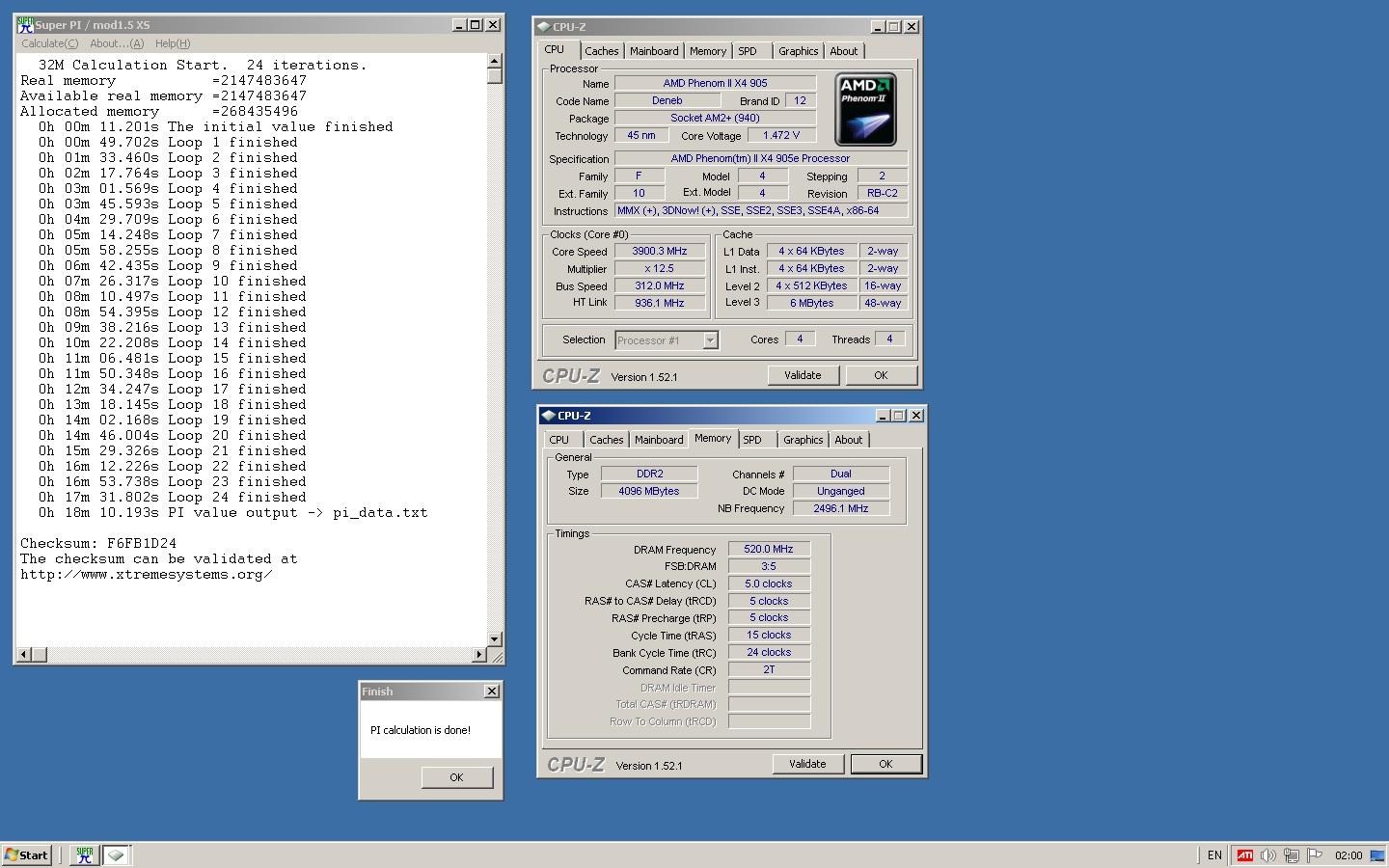
Task: Click Super PI vertical scrollbar down arrow
Action: click(495, 639)
